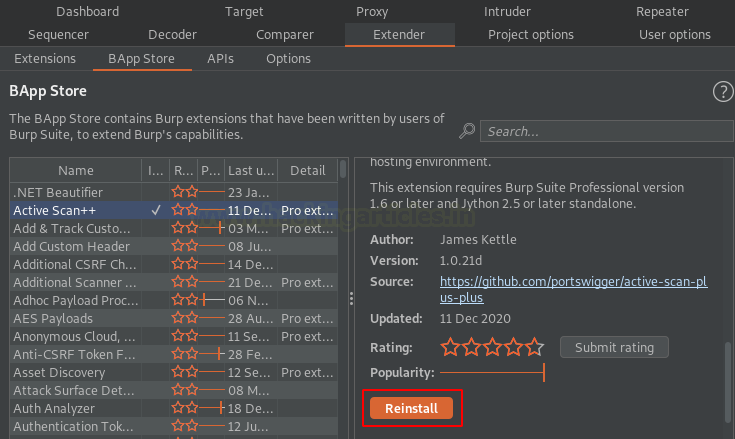This screenshot has height=439, width=735.
Task: Click the version value 1.0.21d
Action: tap(461, 260)
